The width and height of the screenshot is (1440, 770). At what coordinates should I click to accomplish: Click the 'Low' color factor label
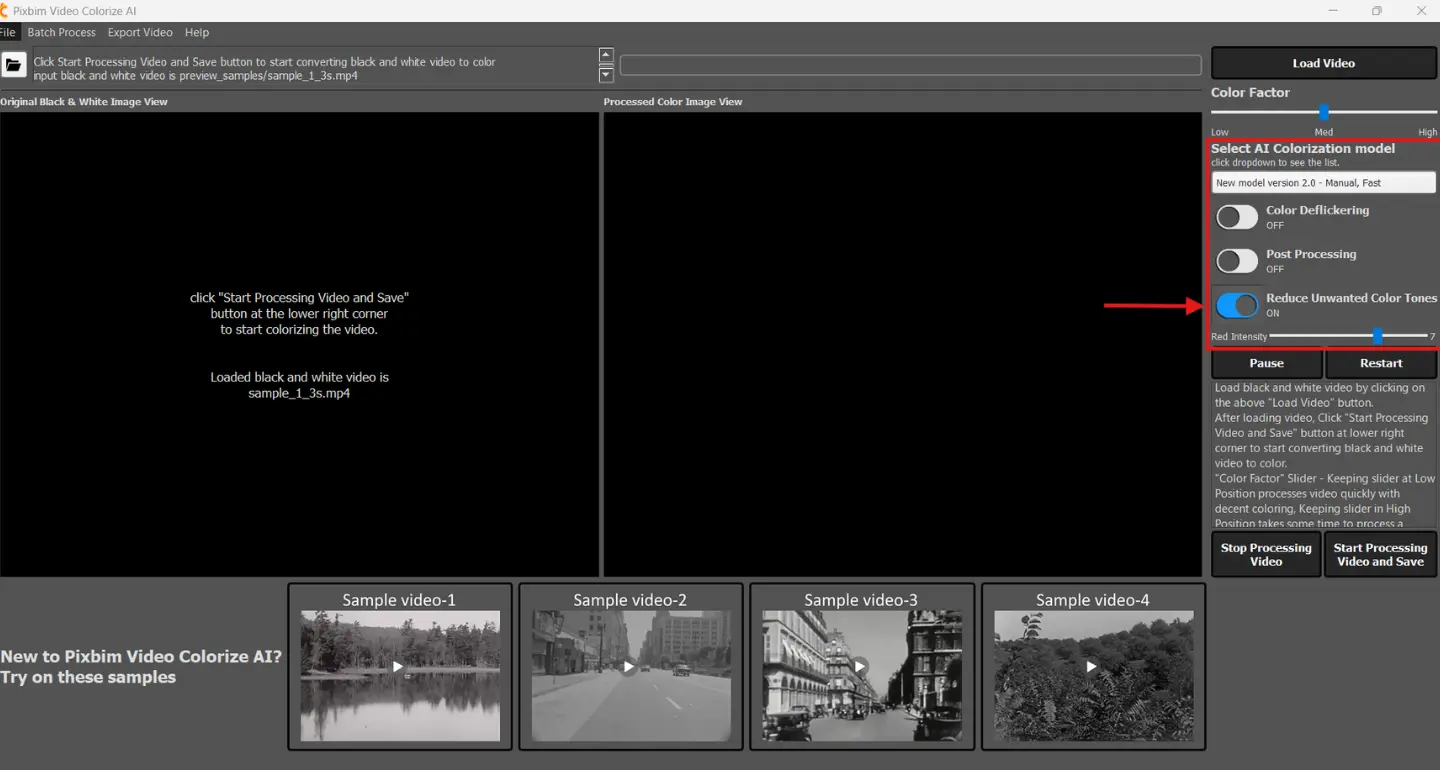point(1220,132)
